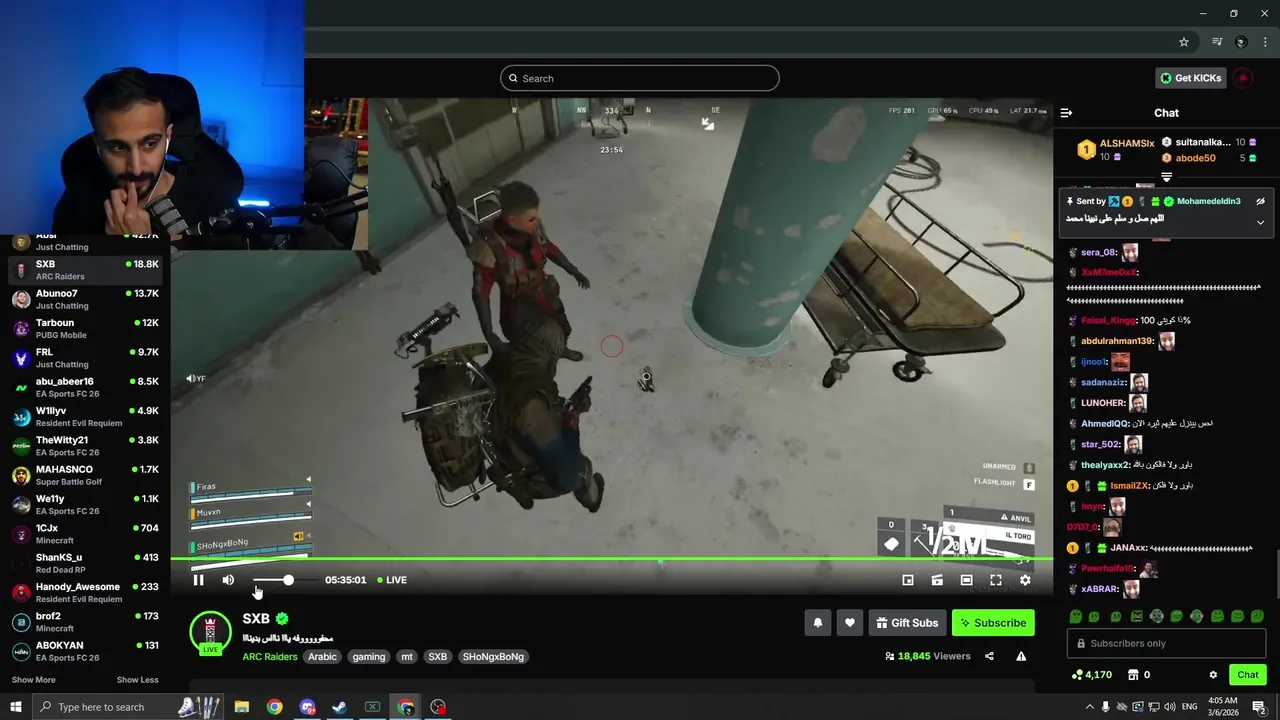Cast the stream with the cast icon
The width and height of the screenshot is (1280, 720).
pos(937,580)
